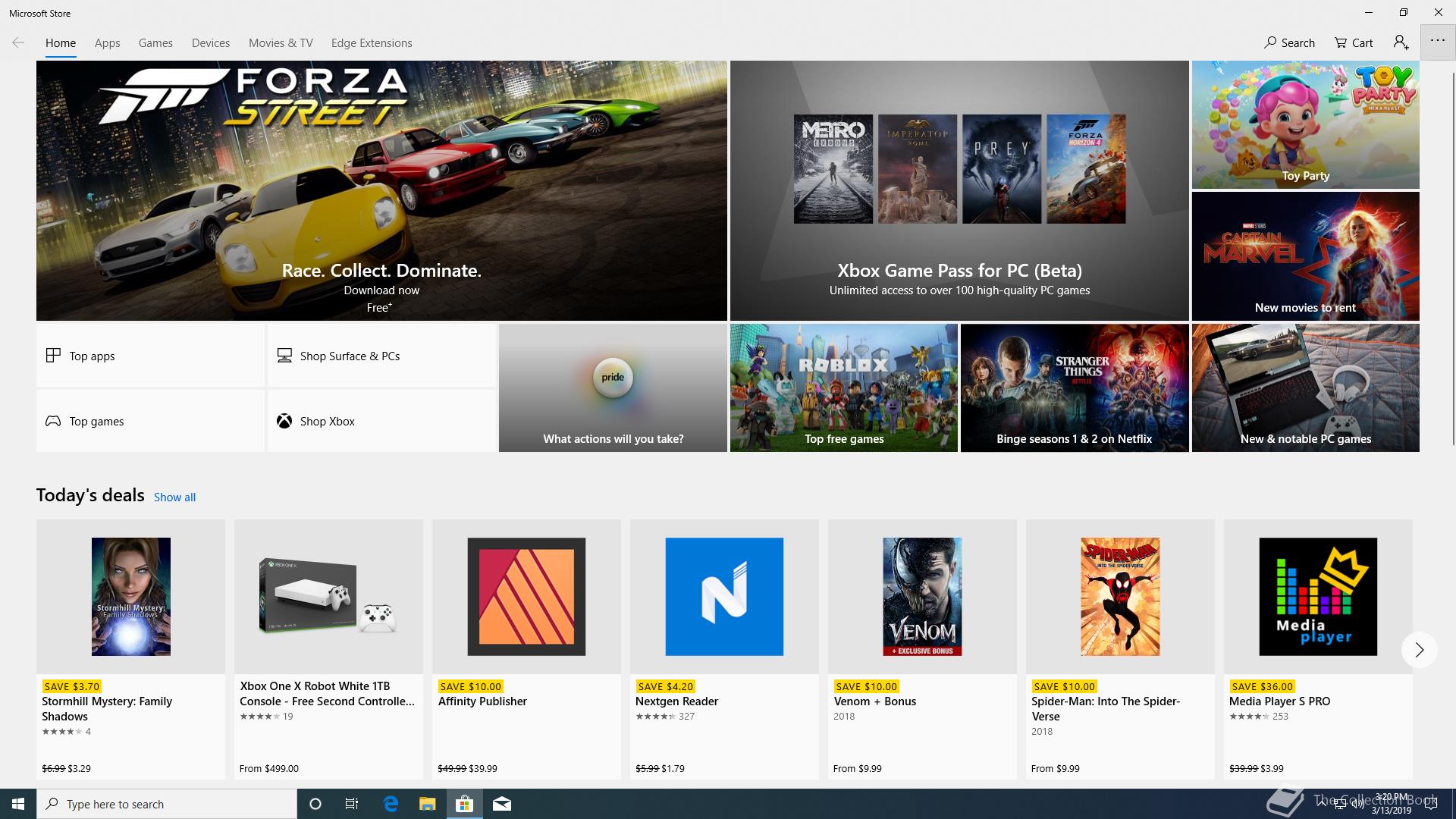Open the Affinity Publisher app icon
The image size is (1456, 819).
pos(526,597)
